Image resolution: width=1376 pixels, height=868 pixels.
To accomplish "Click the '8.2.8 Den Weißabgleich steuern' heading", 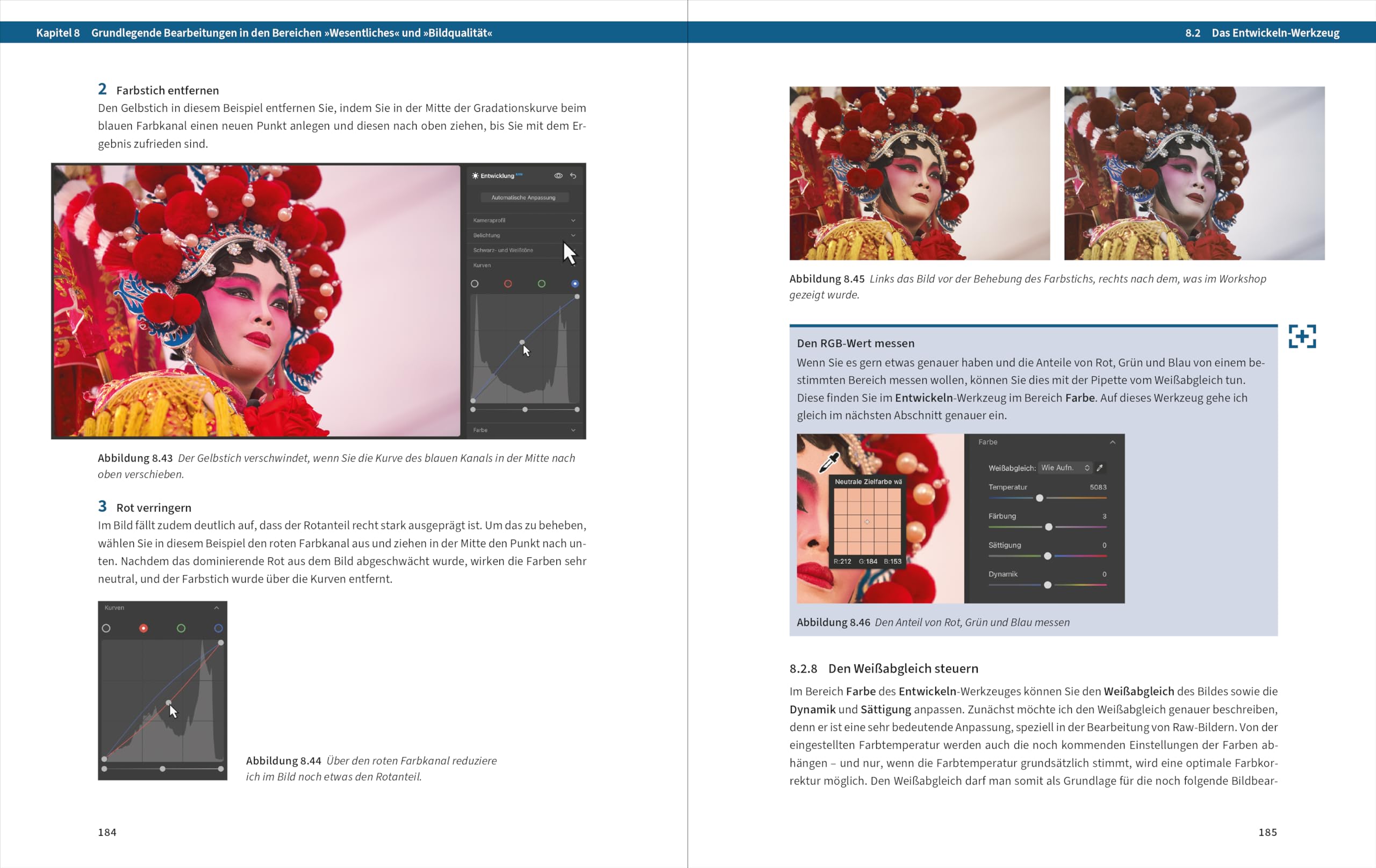I will (884, 668).
